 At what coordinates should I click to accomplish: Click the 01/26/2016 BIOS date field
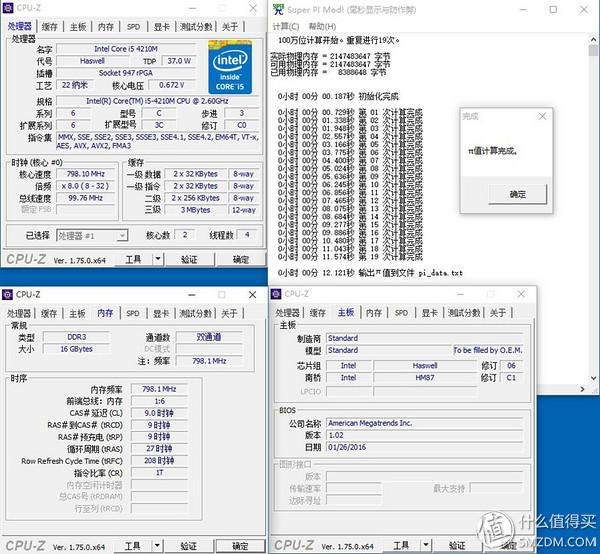[425, 447]
